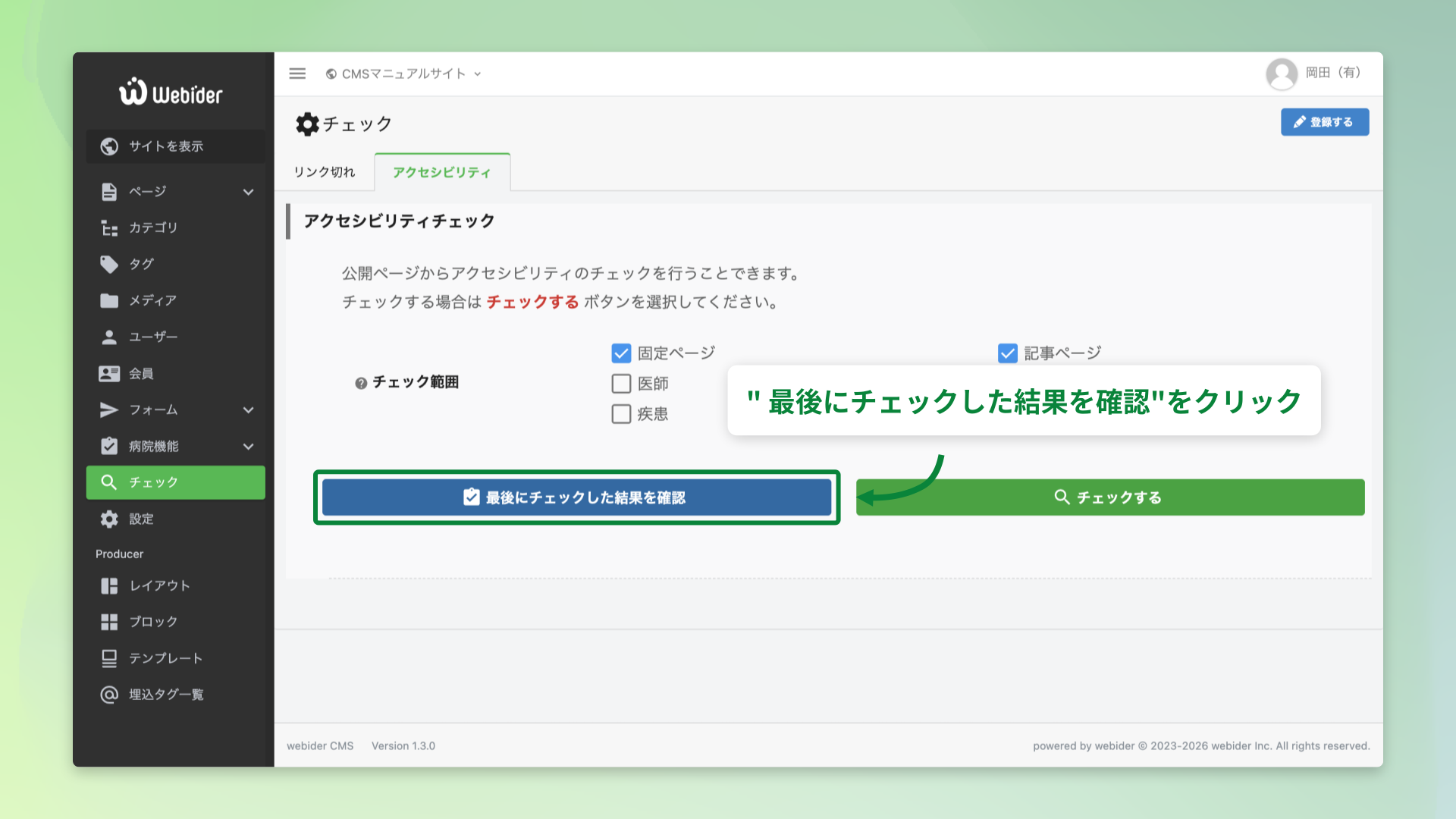Click the globe icon beside CMSマニュアルサイト
The width and height of the screenshot is (1456, 819).
click(331, 74)
